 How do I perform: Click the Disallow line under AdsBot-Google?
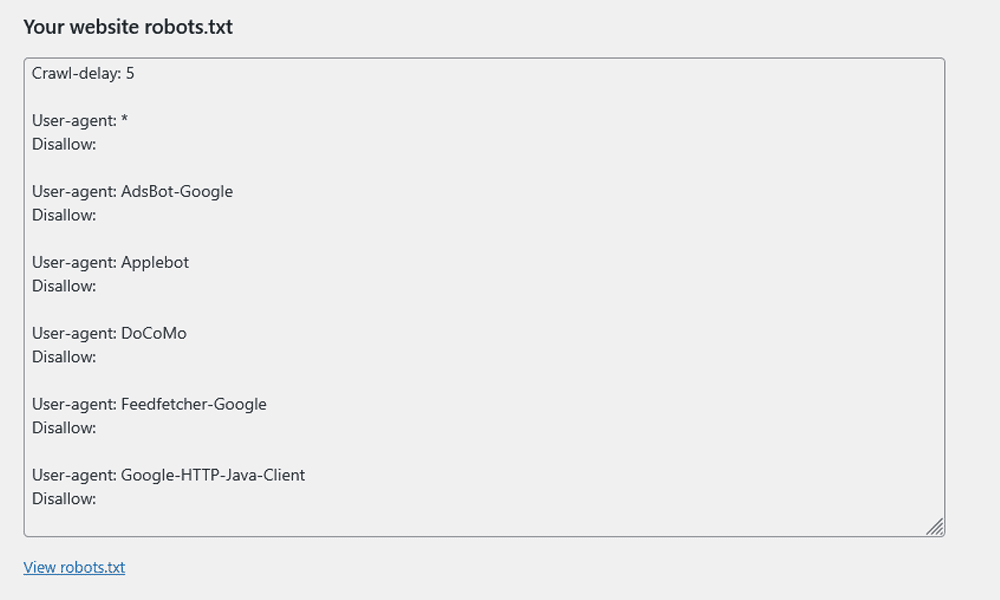point(64,215)
